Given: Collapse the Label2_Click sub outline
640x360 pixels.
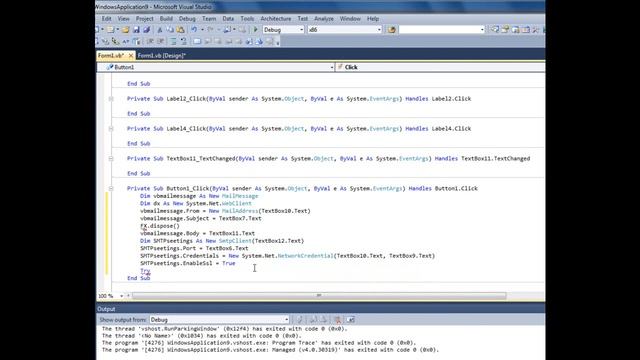Looking at the screenshot, I should pyautogui.click(x=111, y=99).
